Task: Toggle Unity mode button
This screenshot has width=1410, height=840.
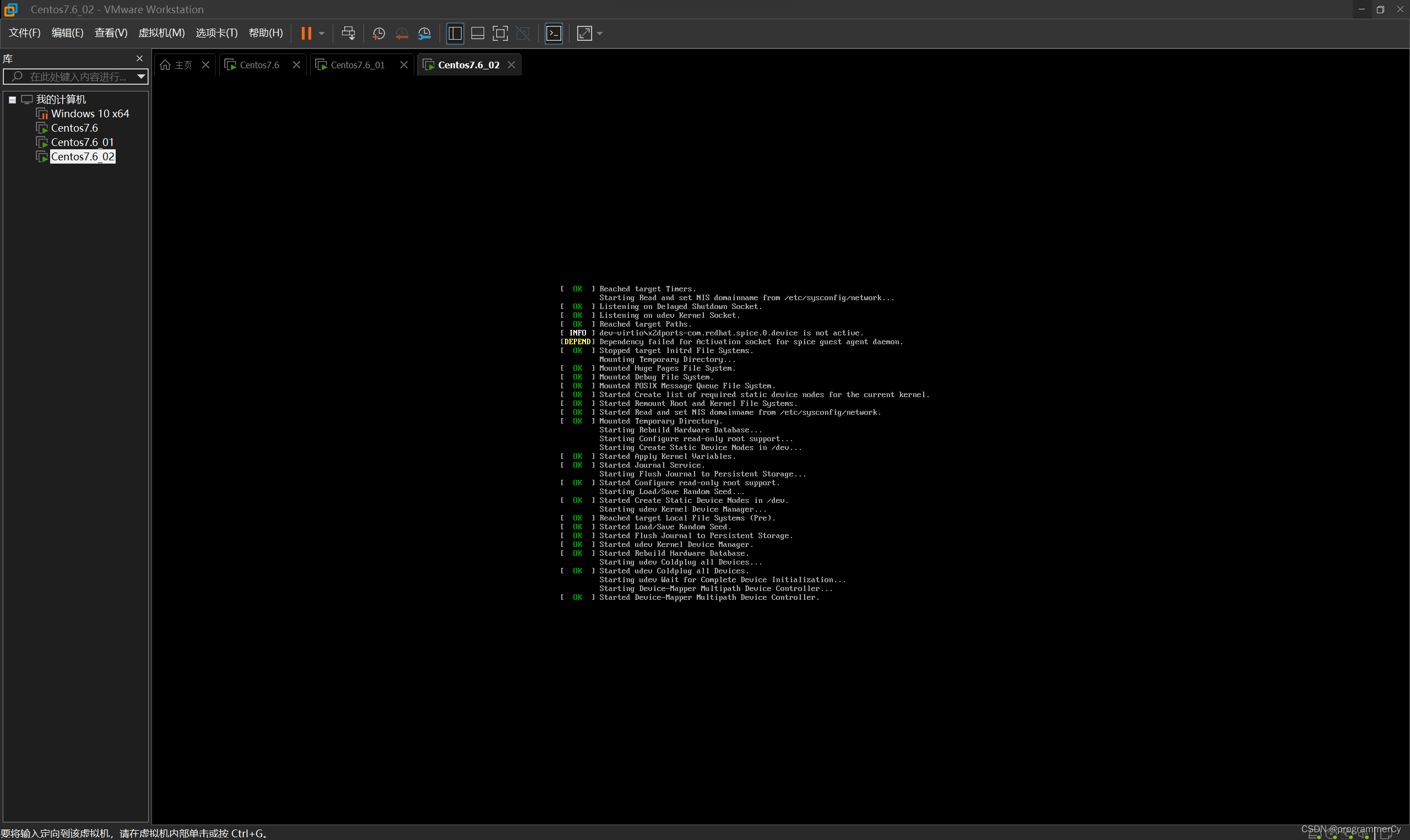Action: pyautogui.click(x=522, y=34)
